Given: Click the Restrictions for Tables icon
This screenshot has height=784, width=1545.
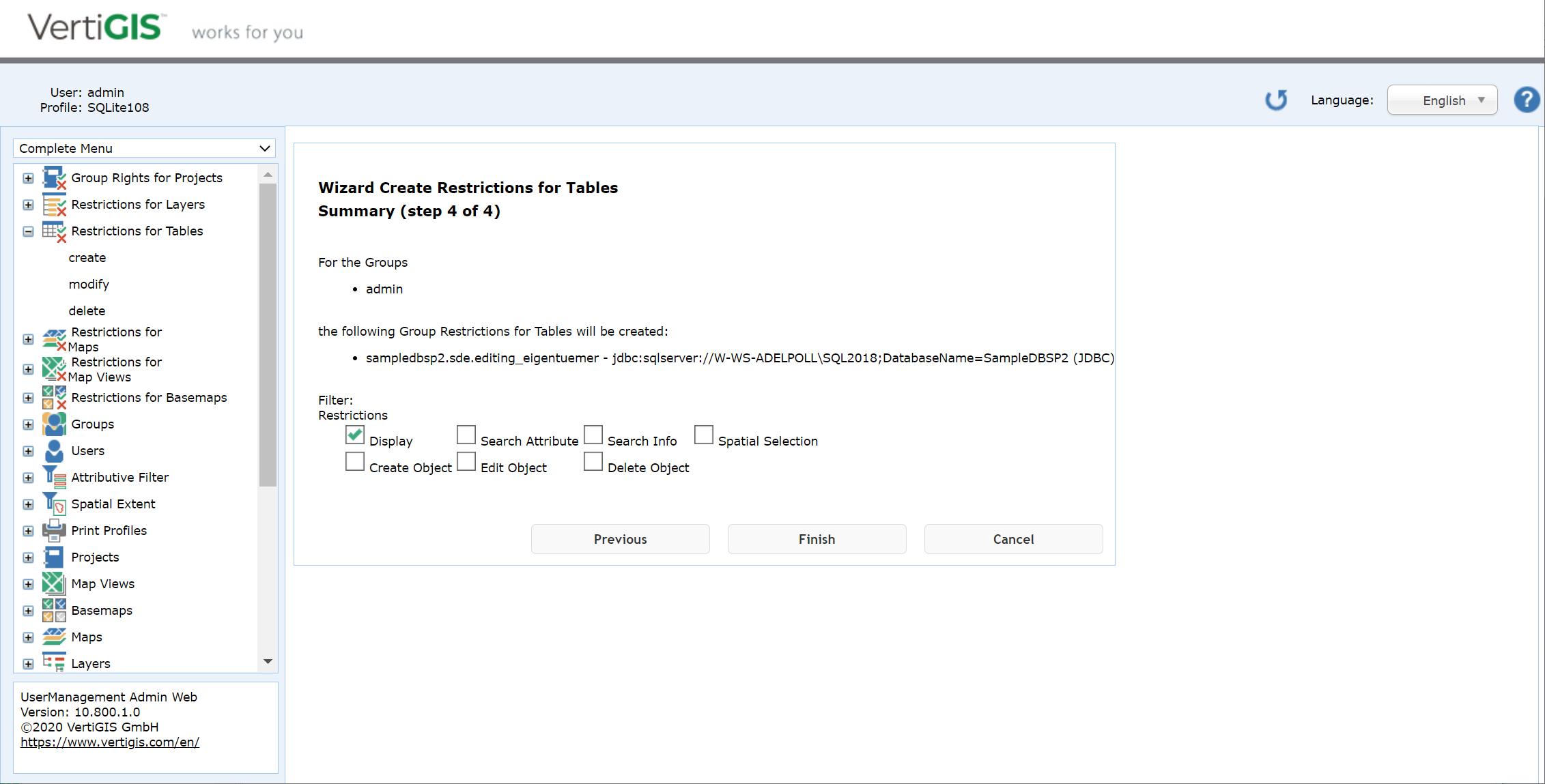Looking at the screenshot, I should [x=55, y=231].
